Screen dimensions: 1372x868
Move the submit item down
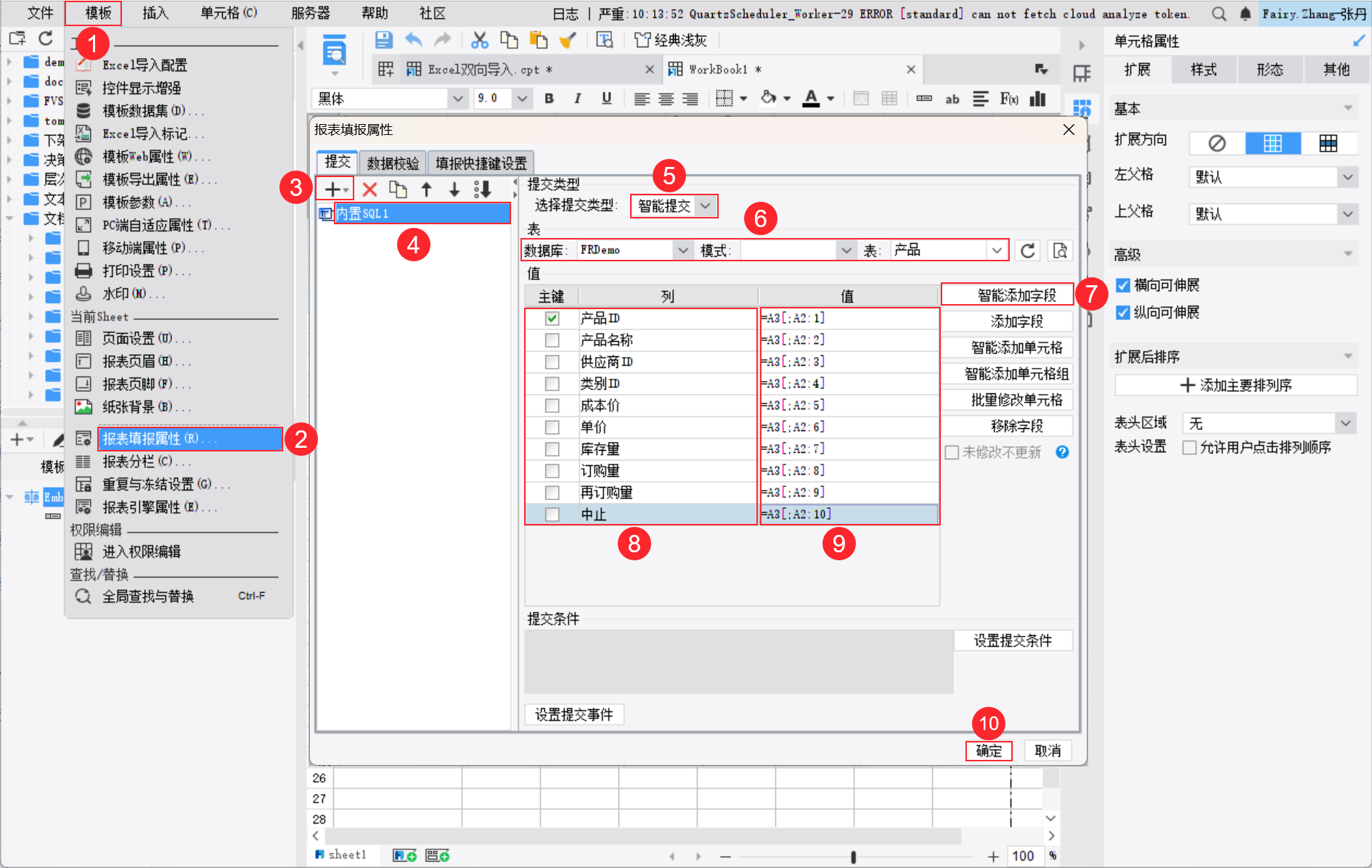pyautogui.click(x=454, y=190)
